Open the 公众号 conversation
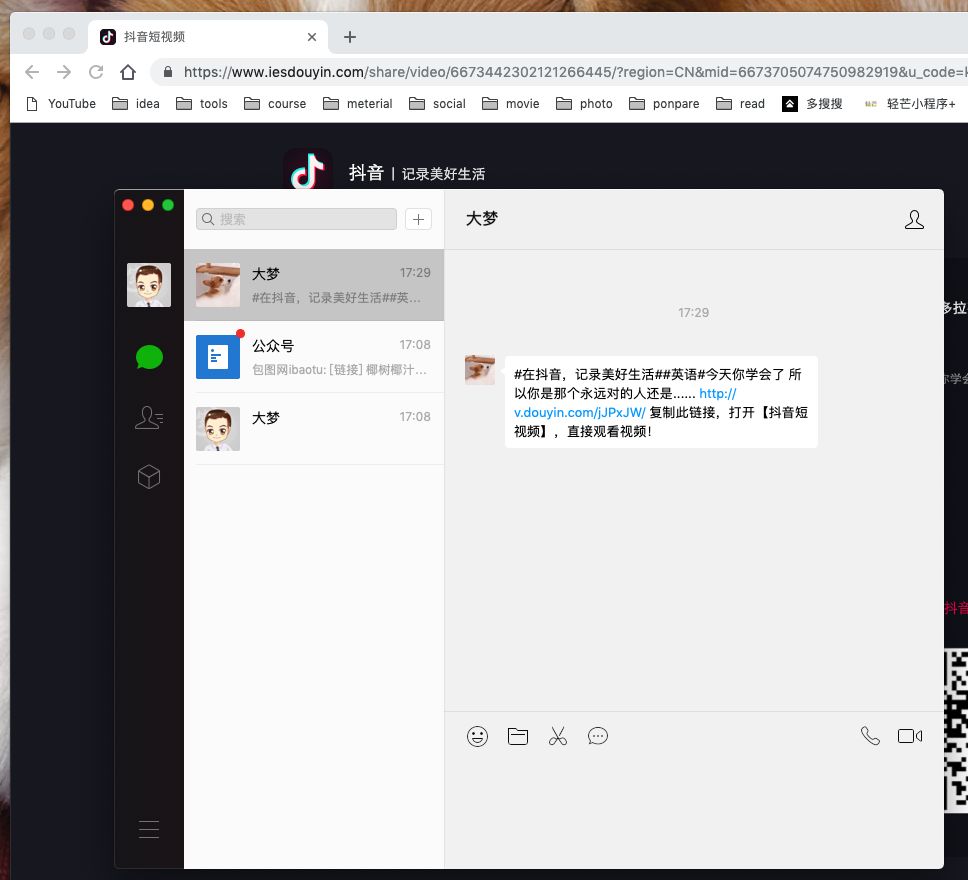 314,357
